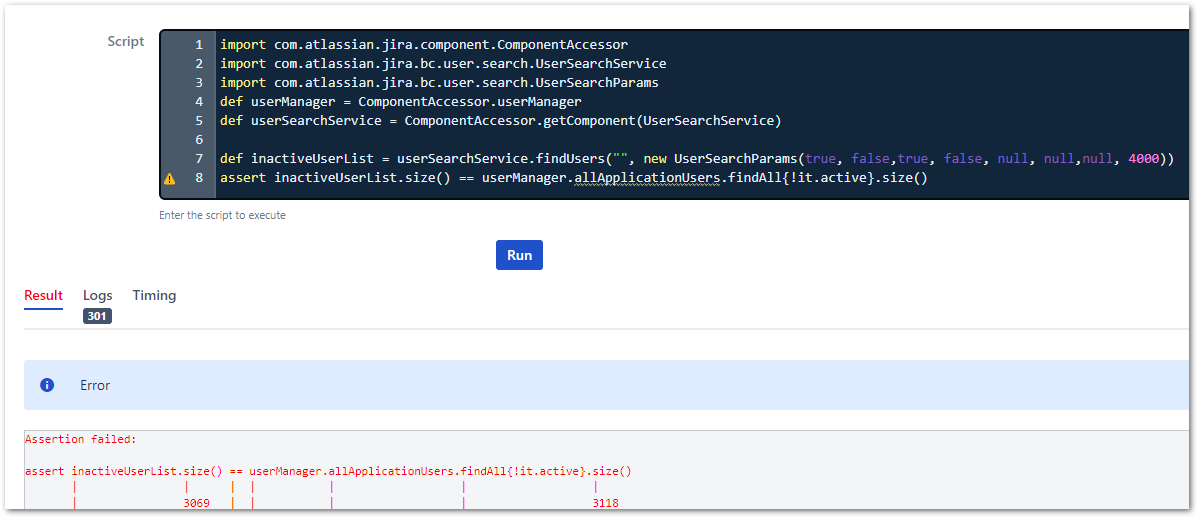Click the UserSearchService import line
Image resolution: width=1198 pixels, height=518 pixels.
coord(443,63)
